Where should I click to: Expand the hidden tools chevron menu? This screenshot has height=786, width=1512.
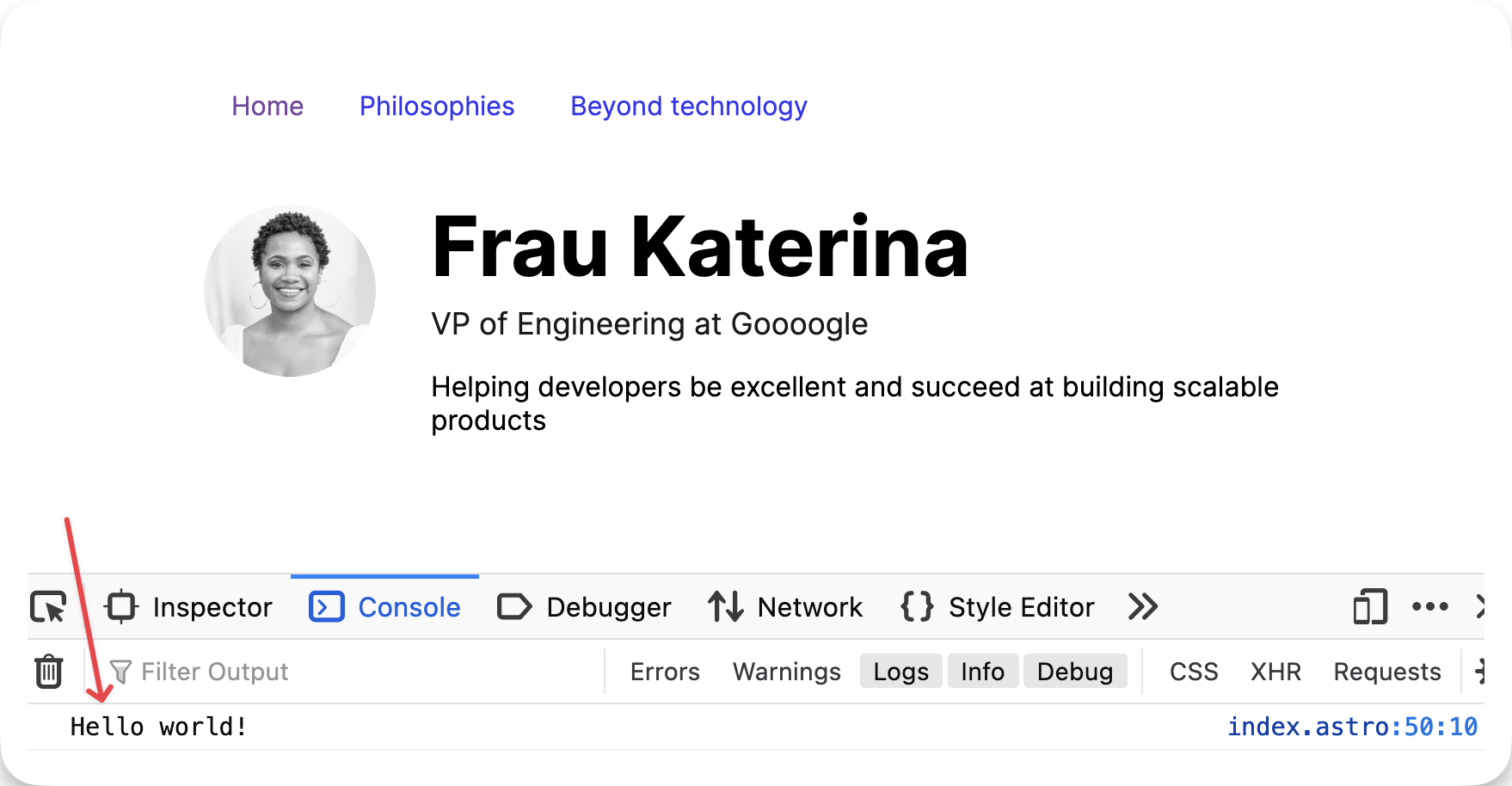click(1143, 607)
